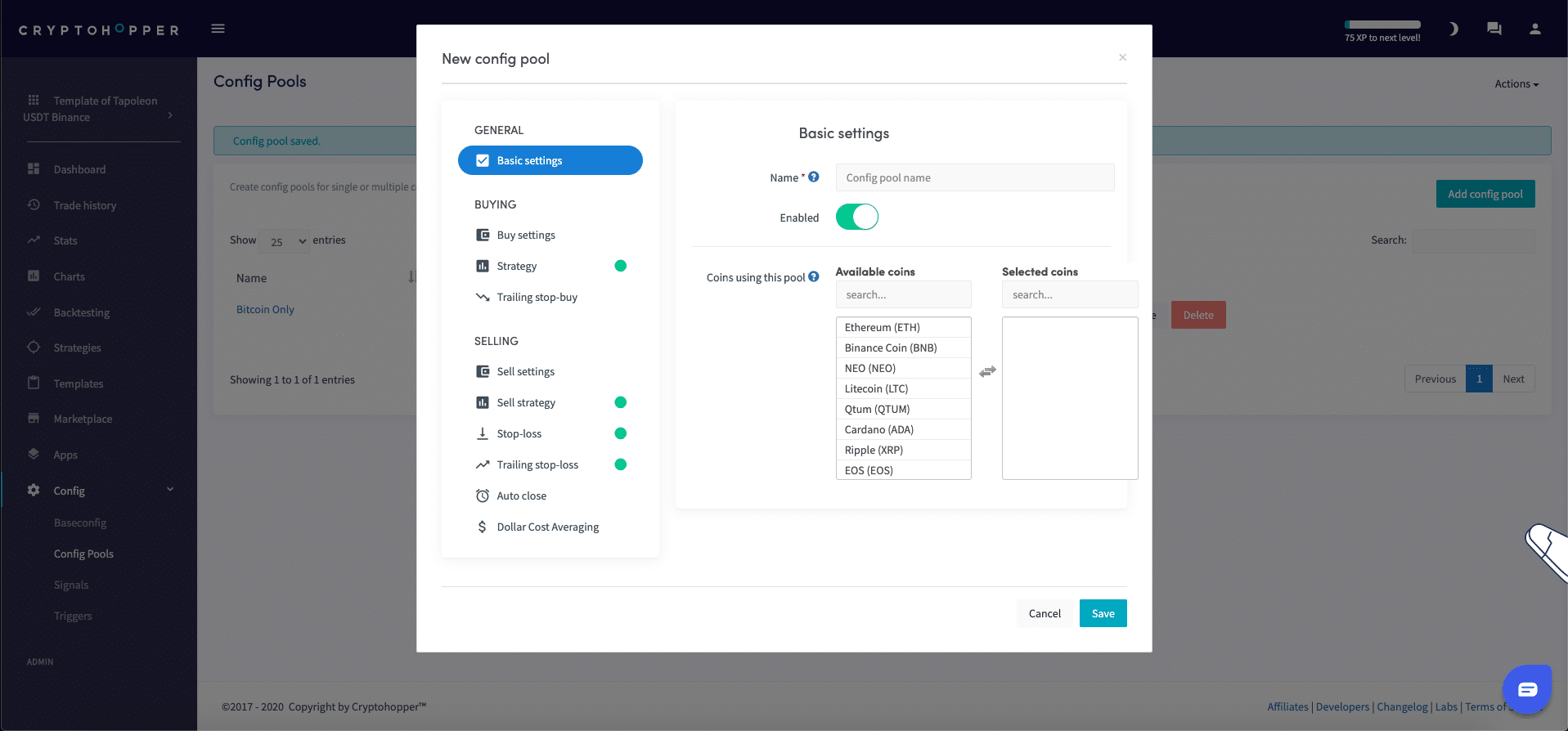Click the Trade history sidebar icon
The height and width of the screenshot is (731, 1568).
pyautogui.click(x=34, y=204)
